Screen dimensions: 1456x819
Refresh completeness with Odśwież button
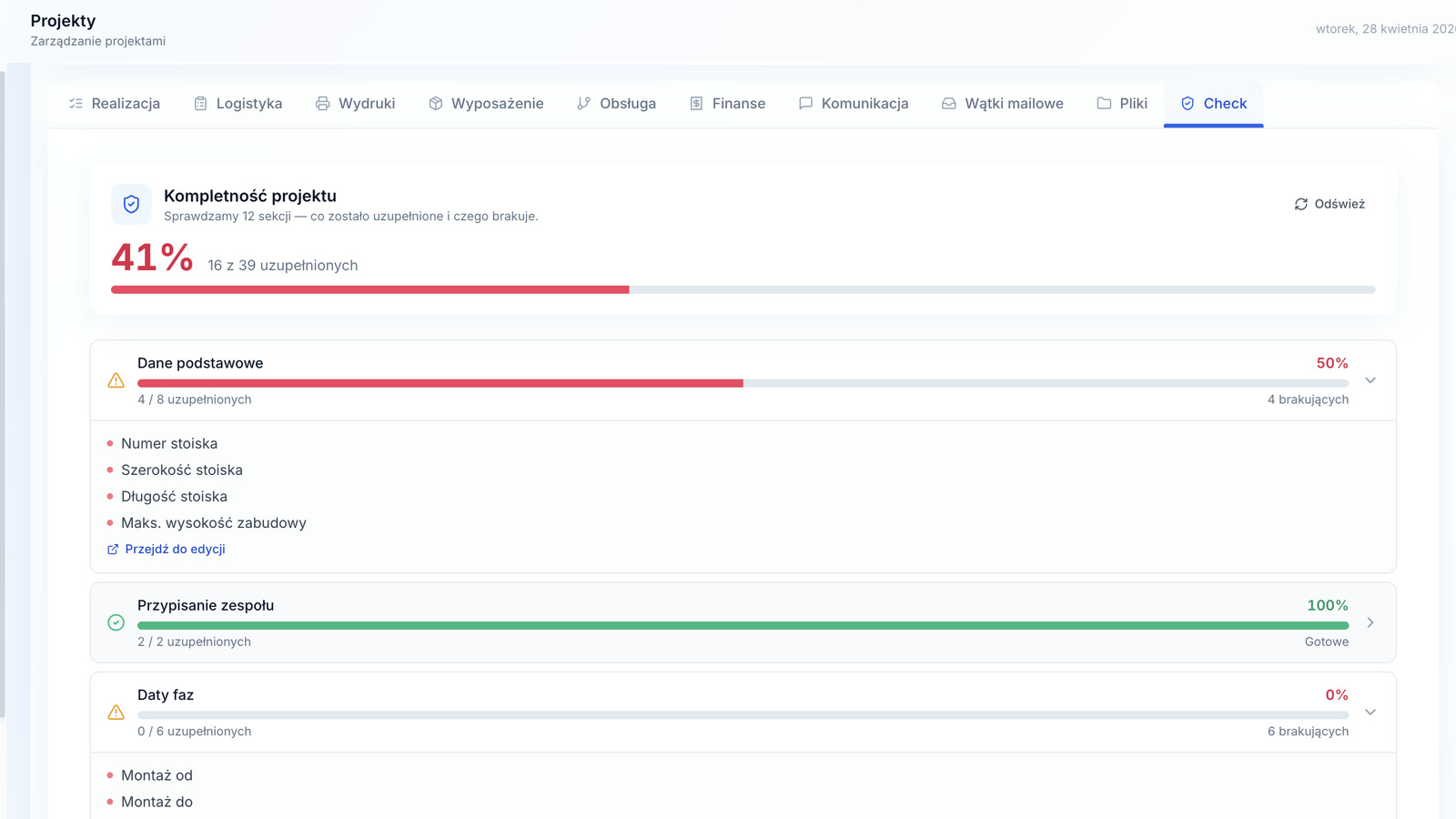click(1330, 204)
